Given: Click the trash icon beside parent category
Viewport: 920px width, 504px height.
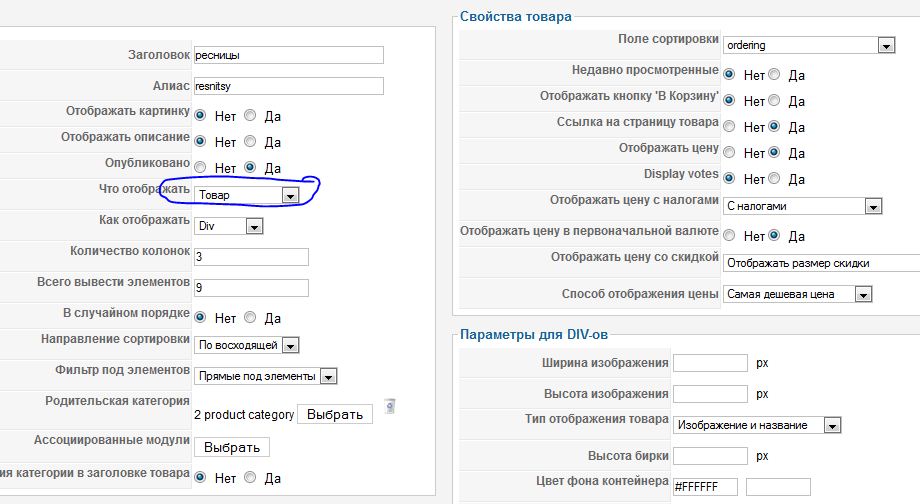Looking at the screenshot, I should pos(390,406).
